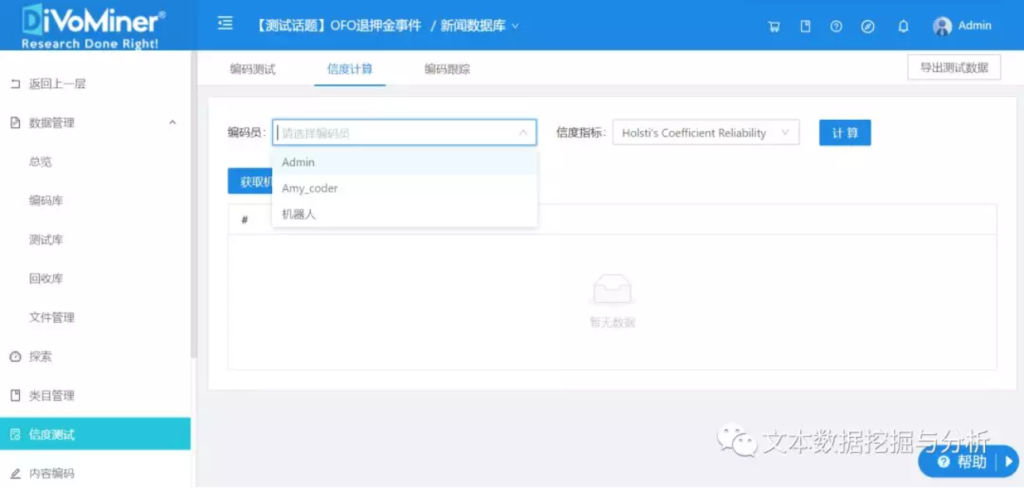Open 总览 in the sidebar
Screen dimensions: 1024x492
(x=40, y=162)
